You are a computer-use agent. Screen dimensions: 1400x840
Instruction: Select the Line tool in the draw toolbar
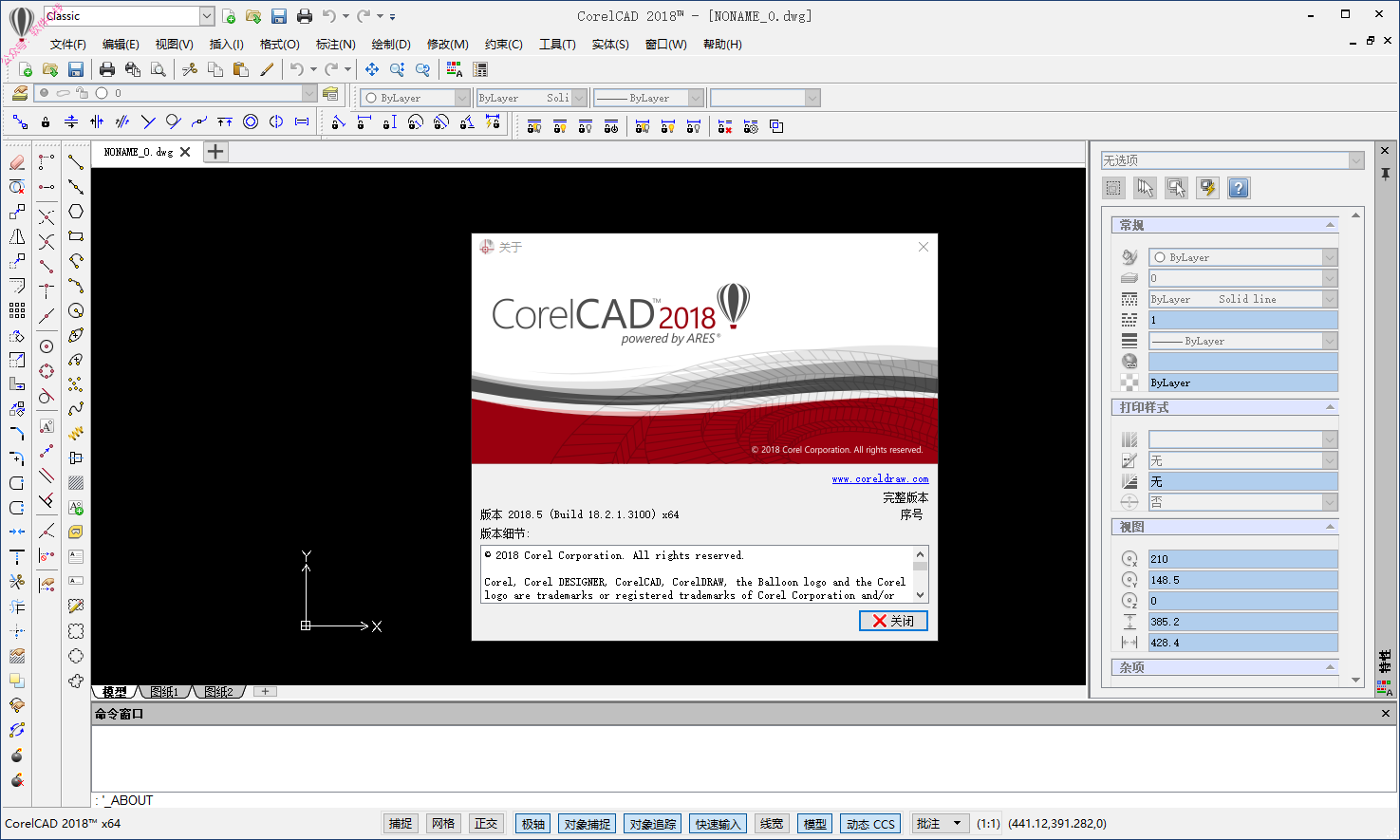pos(76,162)
